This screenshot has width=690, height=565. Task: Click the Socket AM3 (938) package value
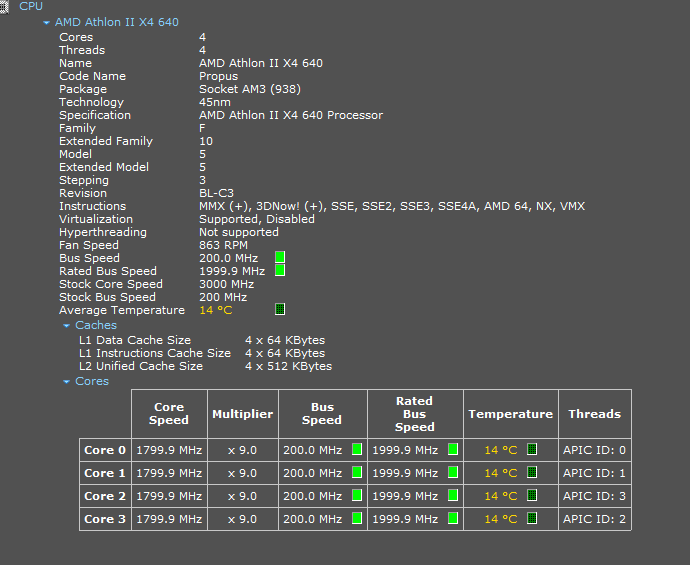coord(250,89)
